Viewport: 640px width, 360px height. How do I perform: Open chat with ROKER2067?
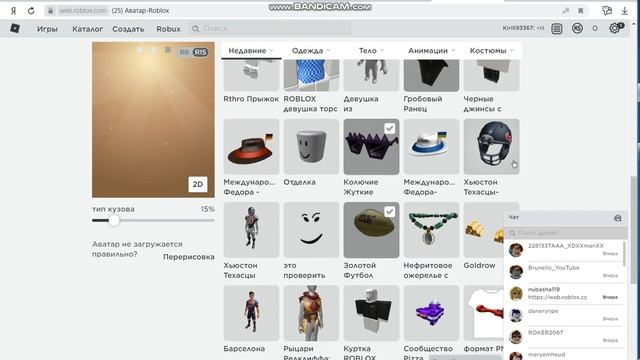[x=565, y=336]
